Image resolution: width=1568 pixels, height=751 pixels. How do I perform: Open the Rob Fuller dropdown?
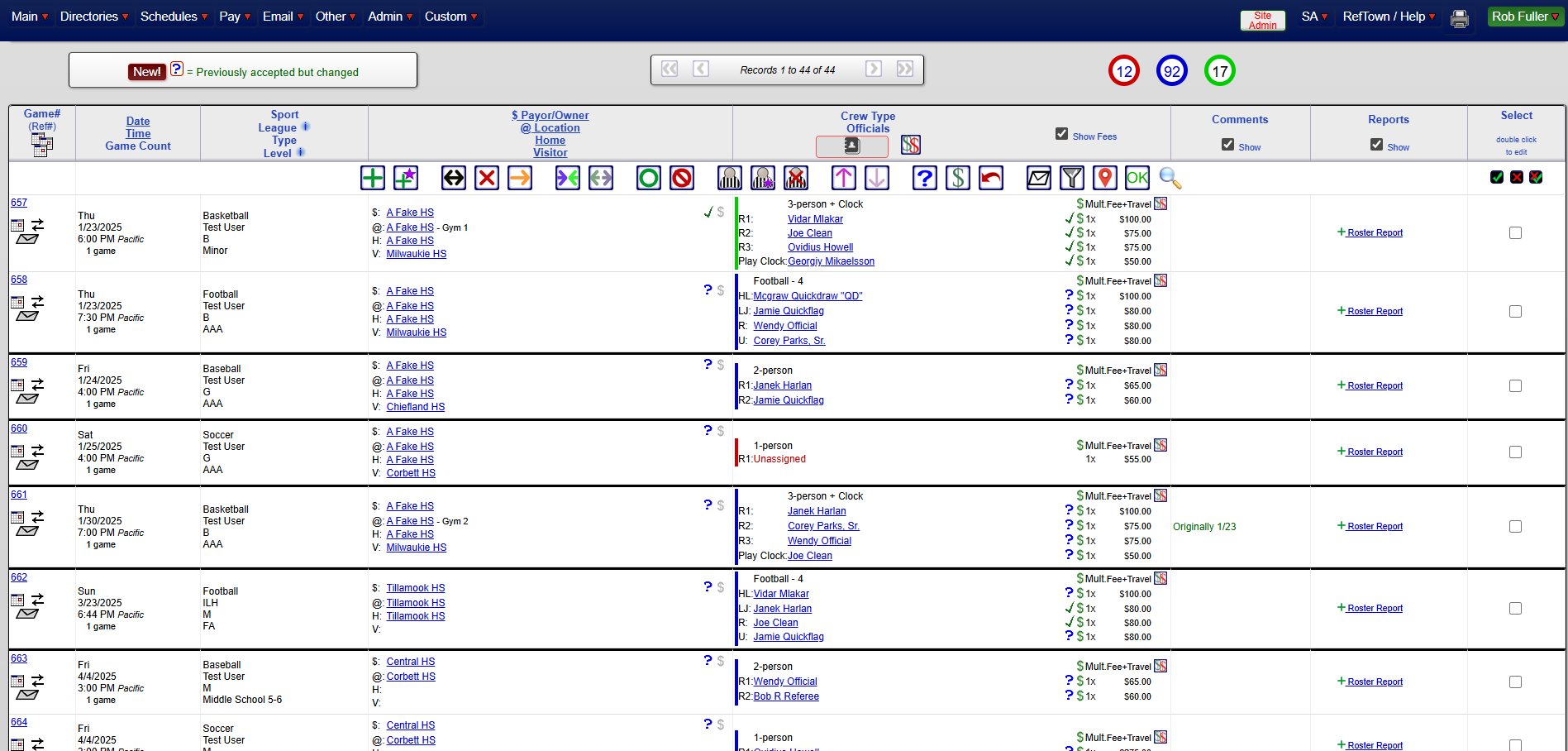coord(1523,16)
